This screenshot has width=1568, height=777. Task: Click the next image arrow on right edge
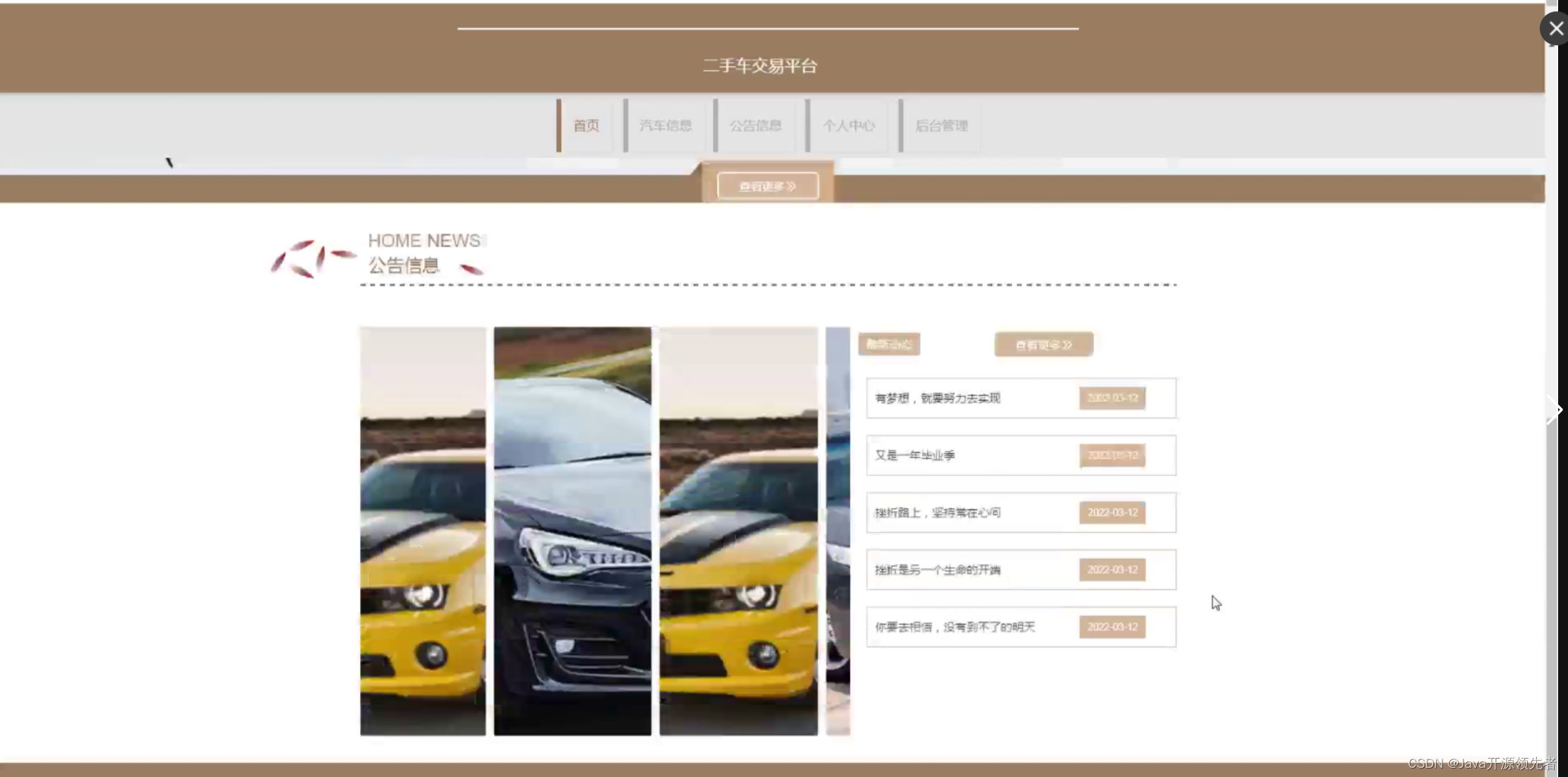1555,410
